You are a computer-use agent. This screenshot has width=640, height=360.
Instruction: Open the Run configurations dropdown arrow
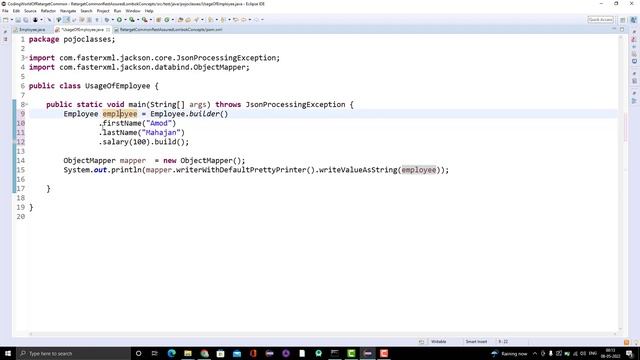pyautogui.click(x=125, y=20)
